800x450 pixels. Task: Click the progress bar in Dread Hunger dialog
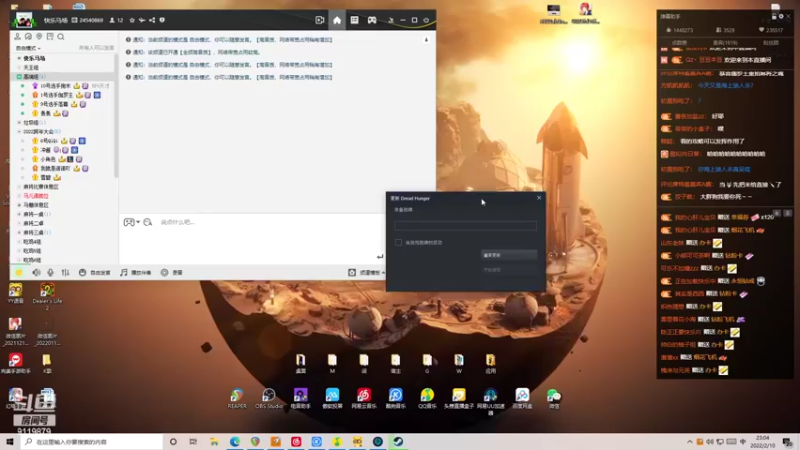465,226
